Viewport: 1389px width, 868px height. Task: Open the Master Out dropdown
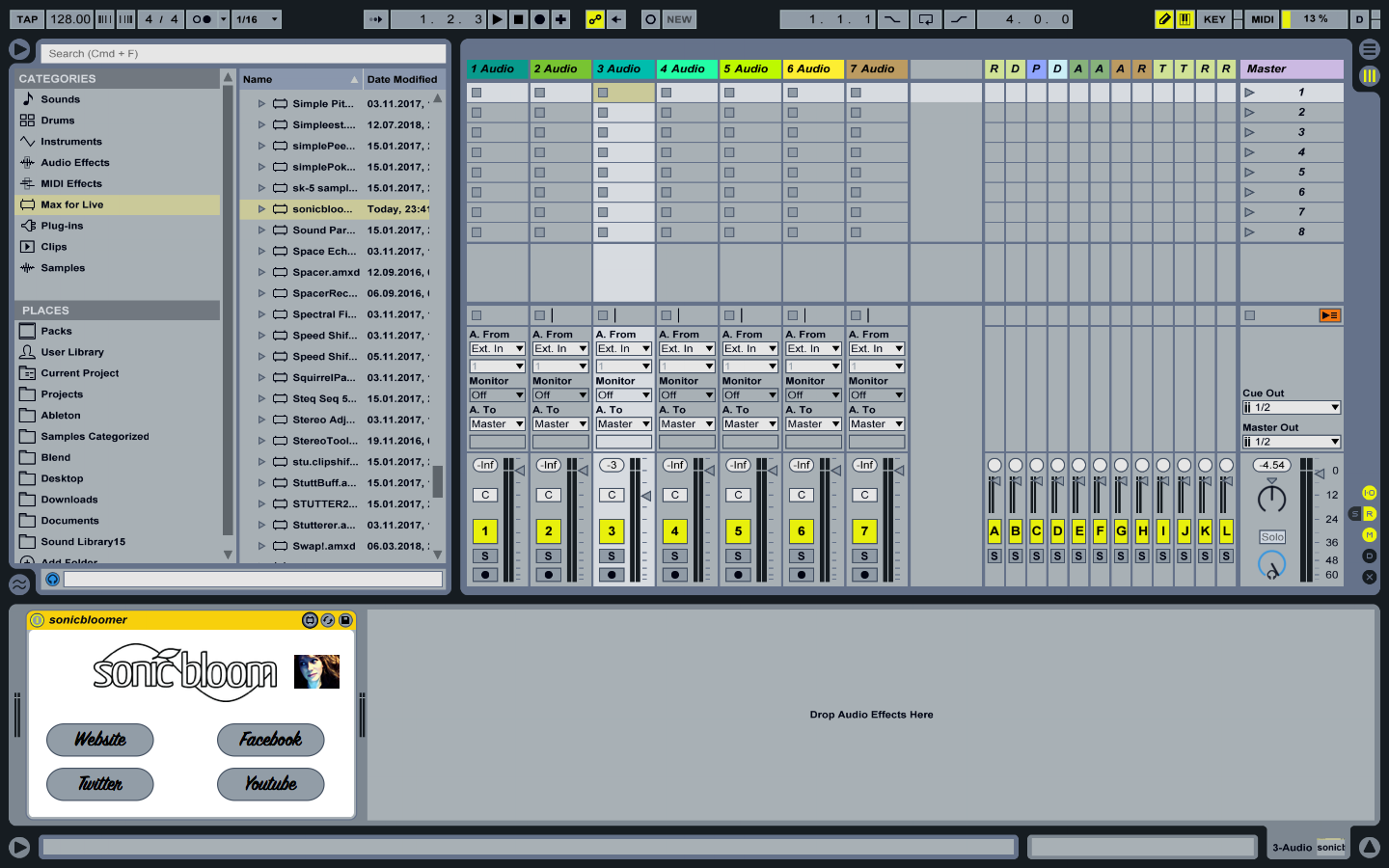(1292, 442)
